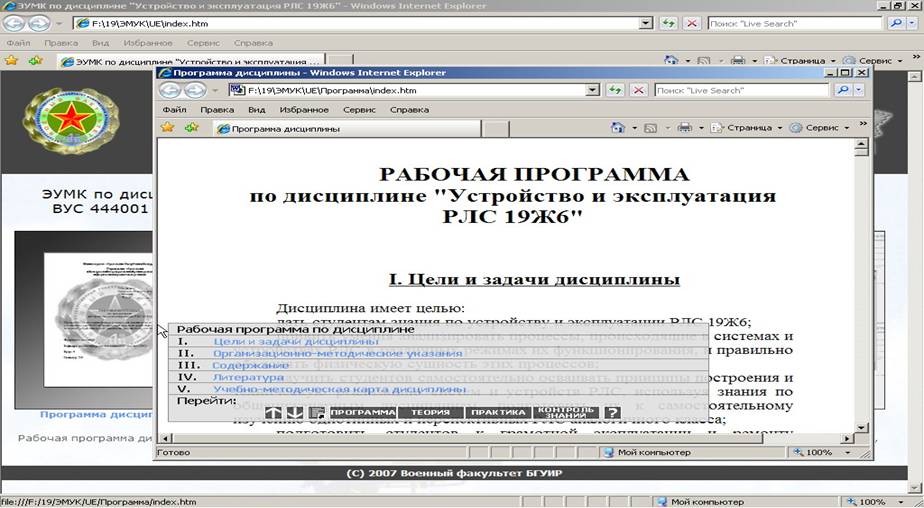Click the zoom level 100% control in front window
The width and height of the screenshot is (924, 508).
tap(820, 452)
